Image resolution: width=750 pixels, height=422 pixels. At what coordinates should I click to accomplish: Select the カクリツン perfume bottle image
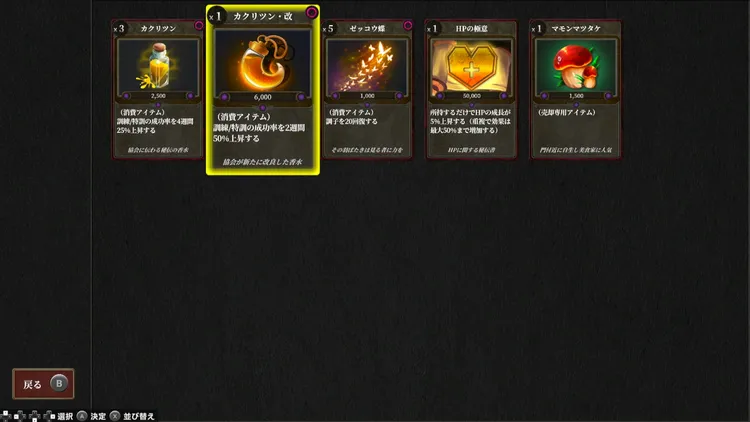(x=158, y=66)
